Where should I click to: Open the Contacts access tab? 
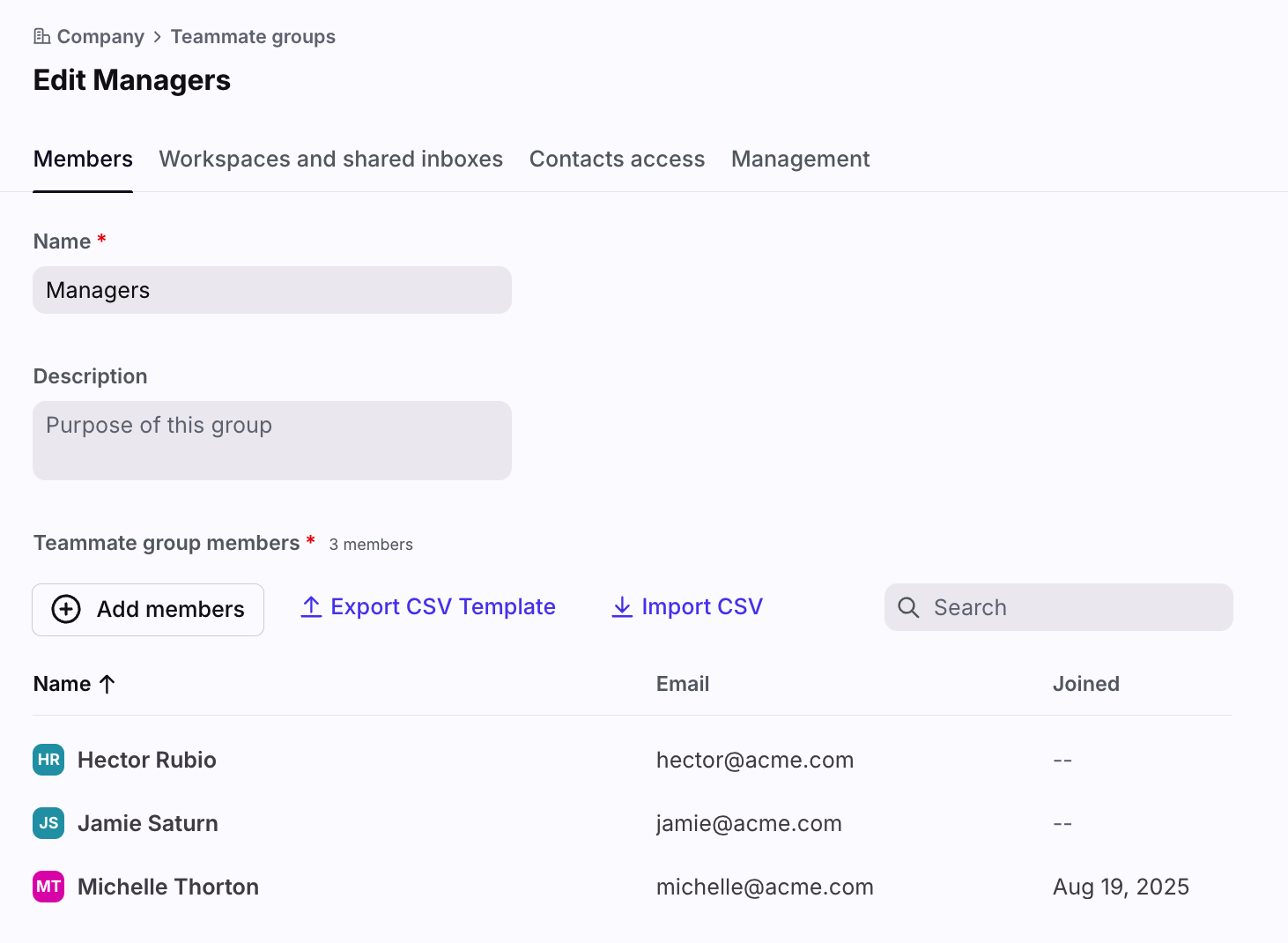[x=617, y=159]
